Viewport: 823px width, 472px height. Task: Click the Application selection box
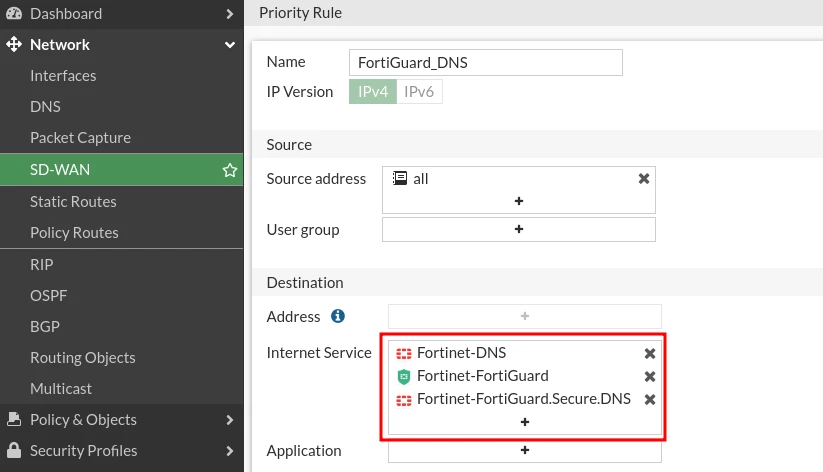coord(524,450)
